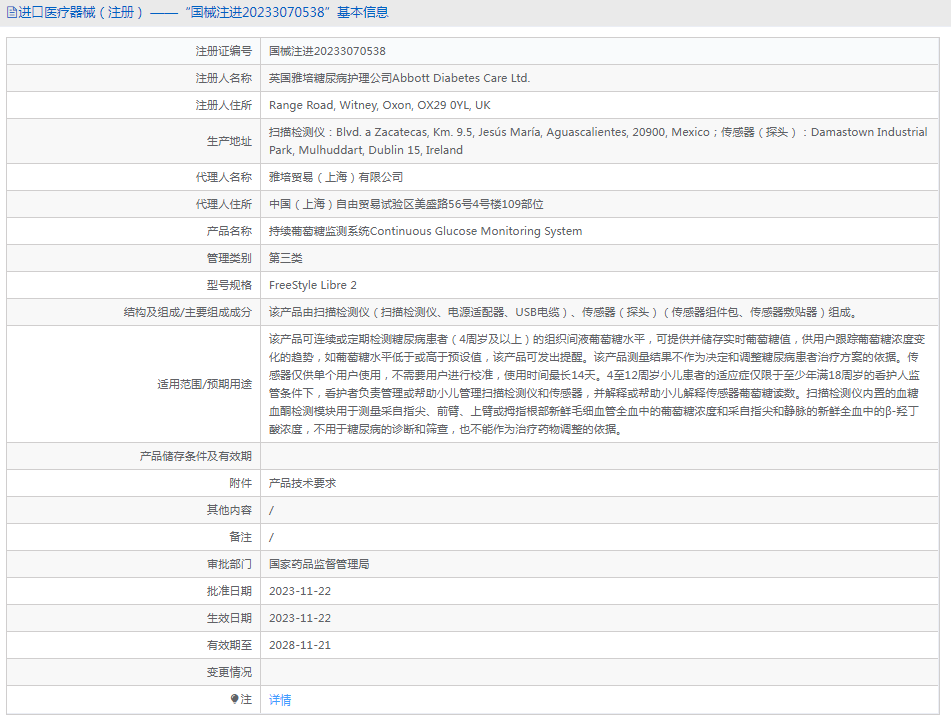
Task: Click the 附件 label
Action: (240, 483)
